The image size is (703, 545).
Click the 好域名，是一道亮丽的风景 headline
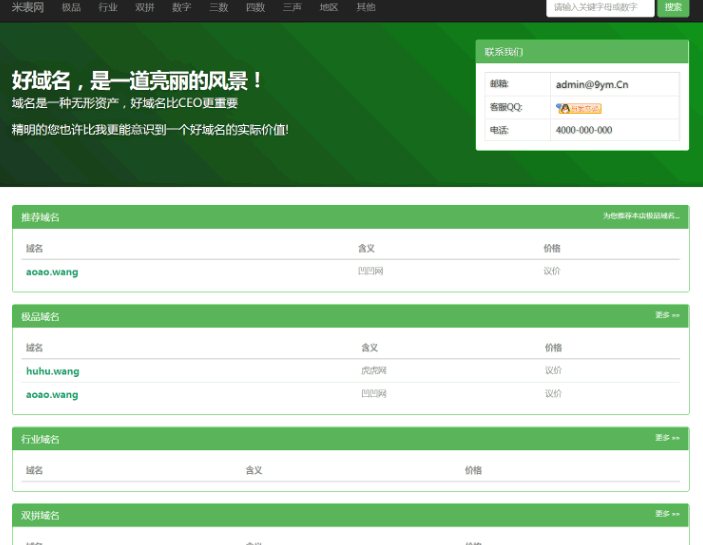click(x=137, y=81)
